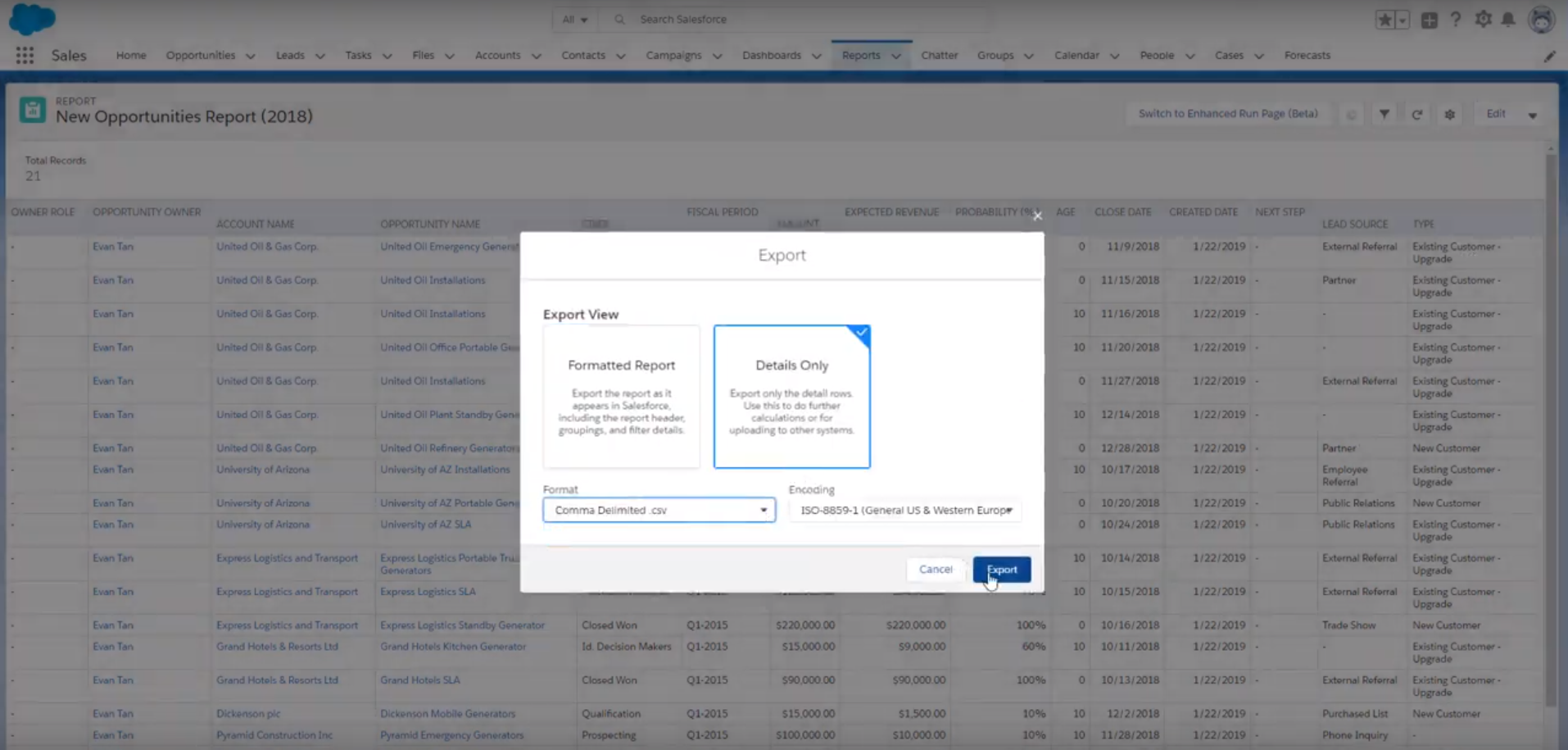Open Dickenson Mobile Generators opportunity link
1568x750 pixels.
coord(447,714)
